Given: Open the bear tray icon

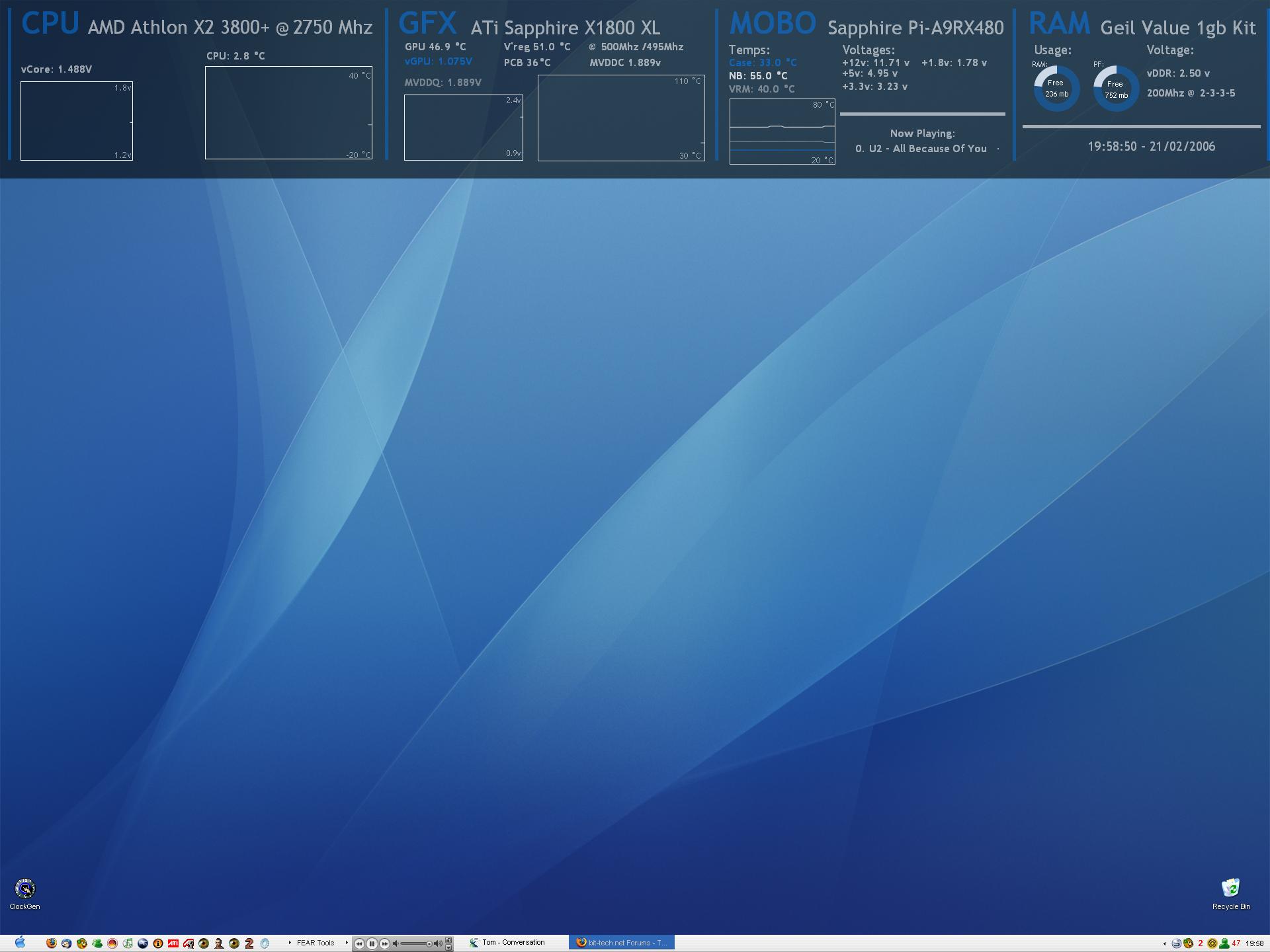Looking at the screenshot, I should pos(1189,943).
